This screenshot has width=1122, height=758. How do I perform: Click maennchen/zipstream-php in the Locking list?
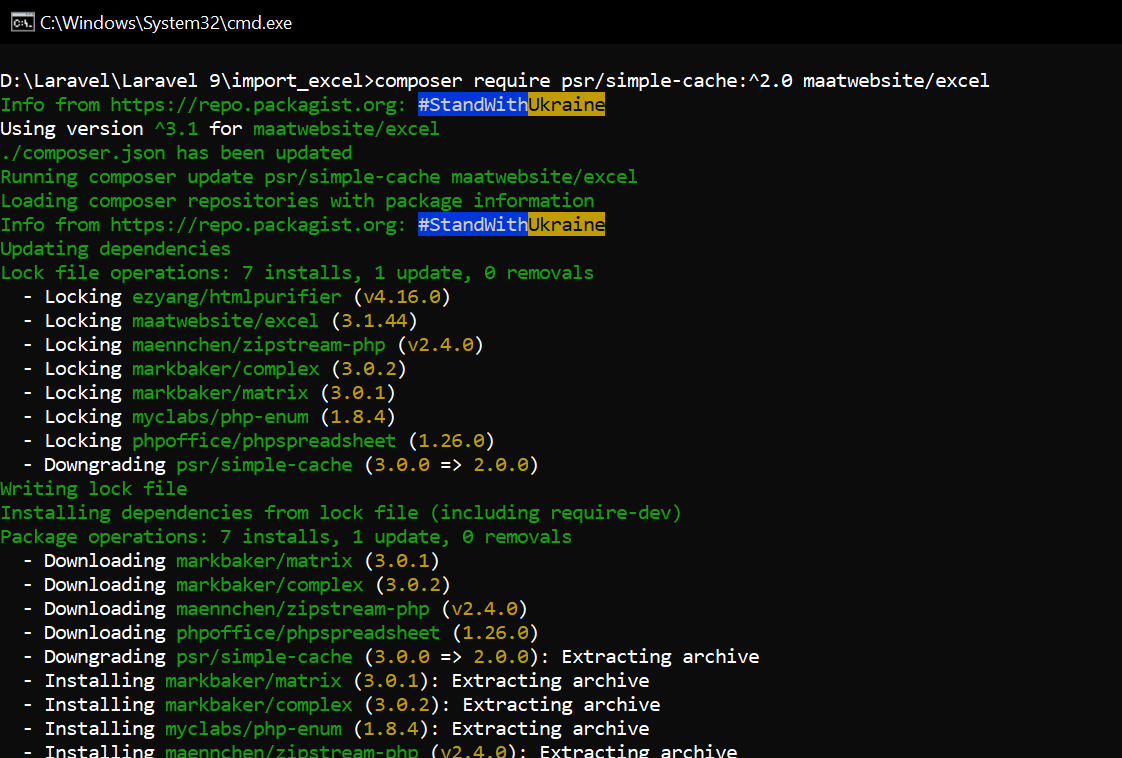pyautogui.click(x=258, y=345)
